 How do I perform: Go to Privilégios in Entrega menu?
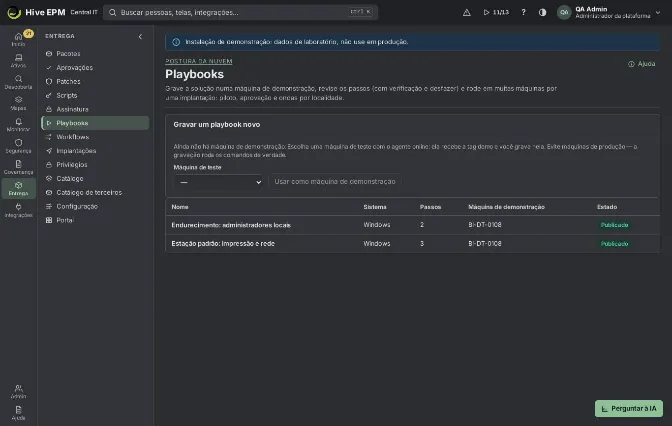(95, 165)
